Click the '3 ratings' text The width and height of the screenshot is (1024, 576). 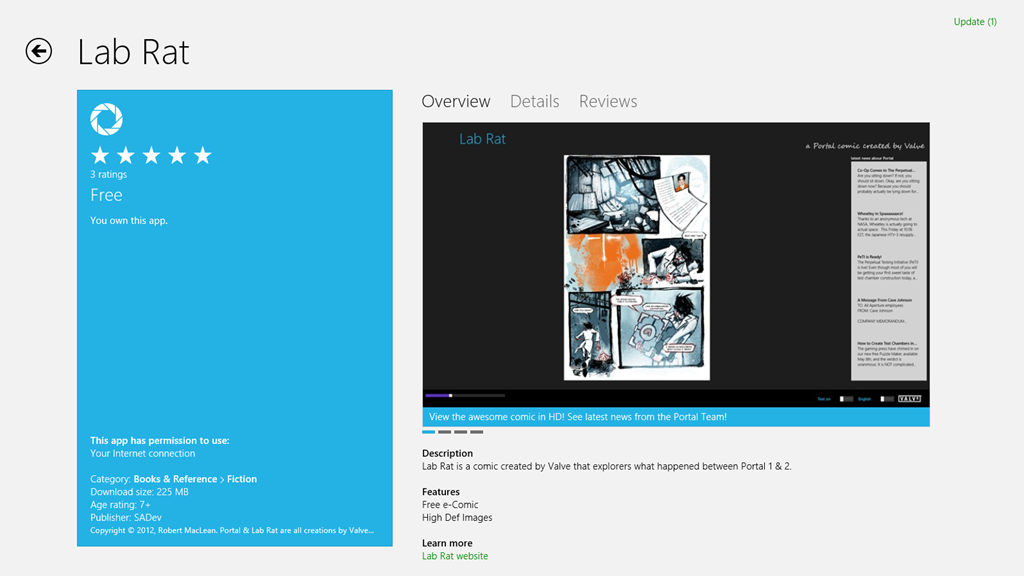[x=108, y=174]
